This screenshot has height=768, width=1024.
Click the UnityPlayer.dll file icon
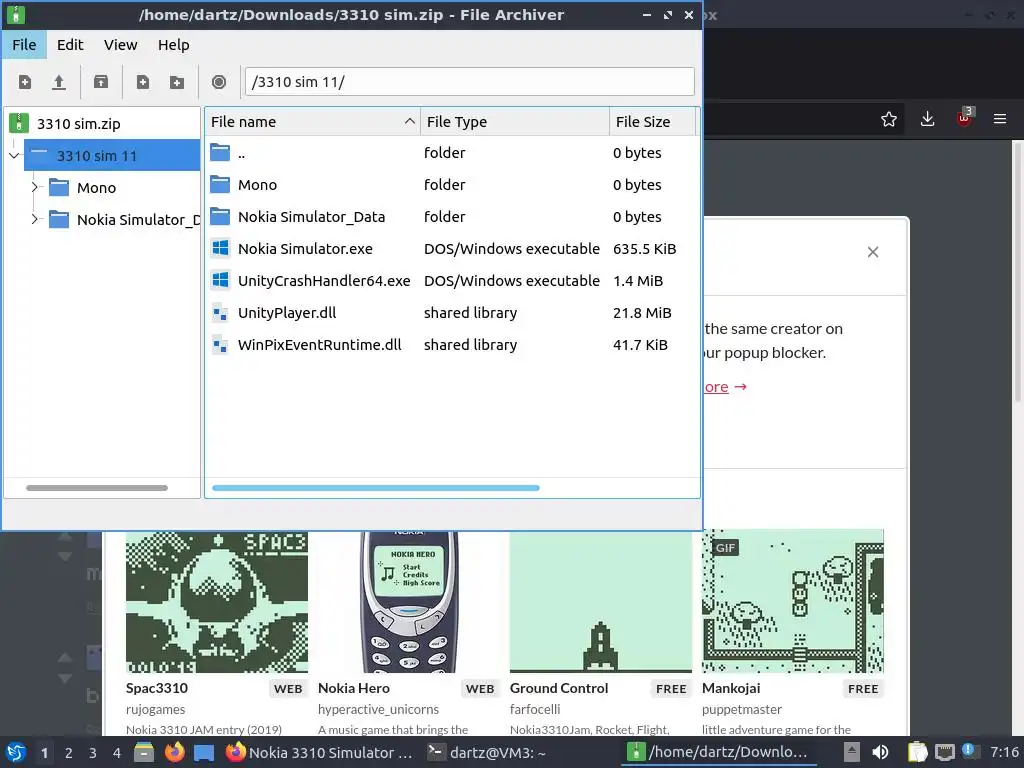(221, 312)
